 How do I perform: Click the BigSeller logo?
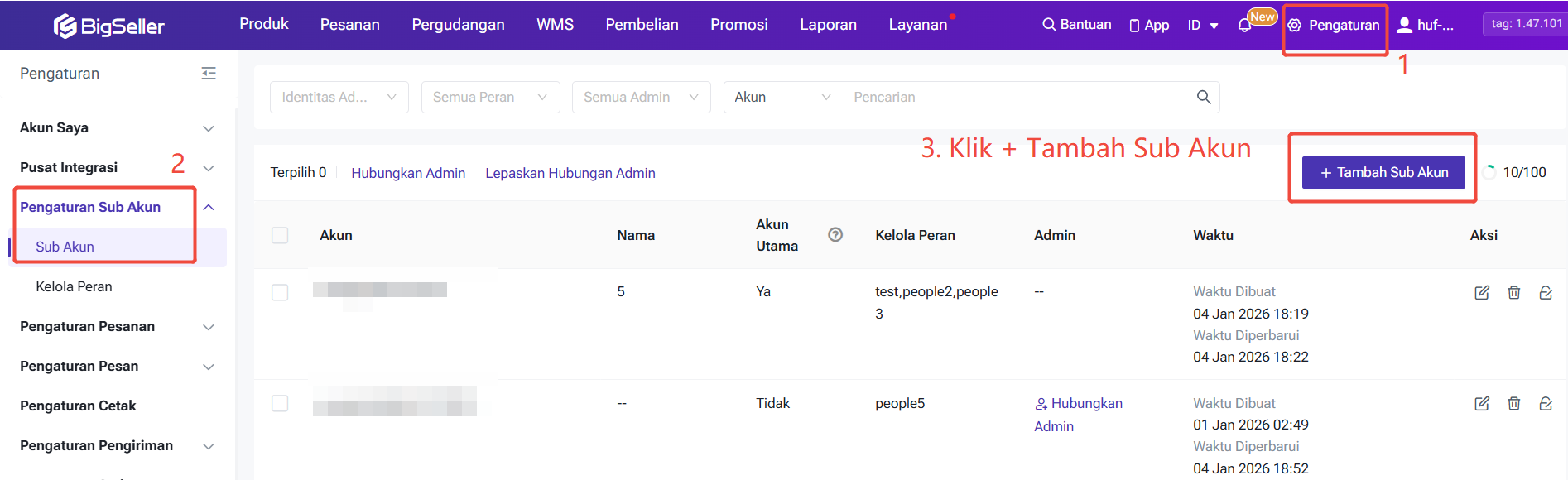[x=109, y=26]
